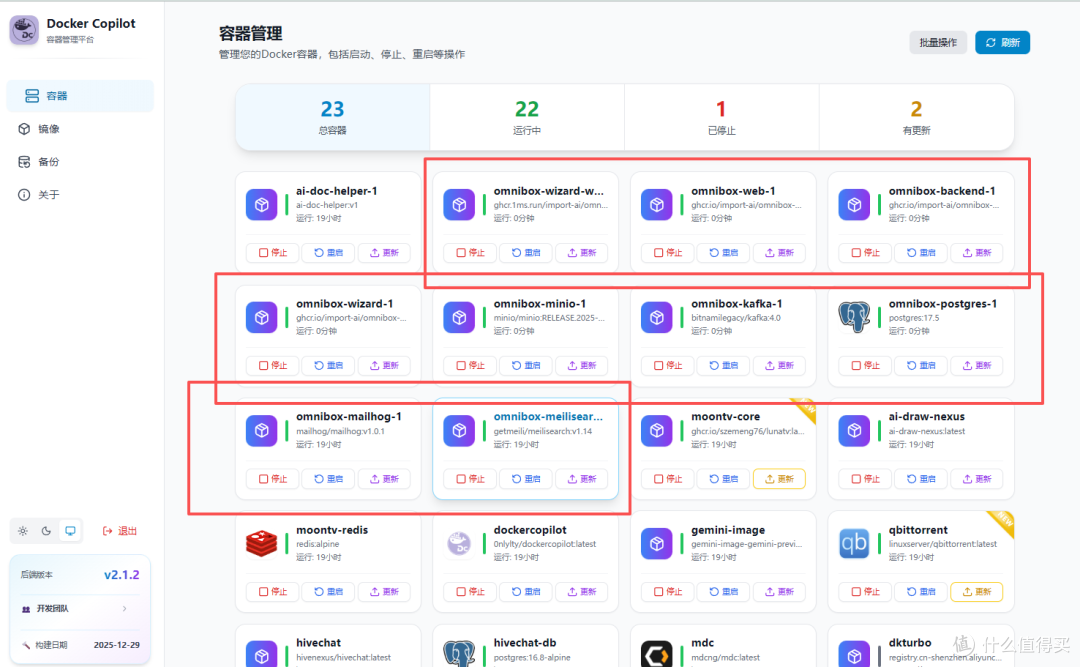Click the mdc container icon
This screenshot has height=667, width=1080.
(656, 654)
